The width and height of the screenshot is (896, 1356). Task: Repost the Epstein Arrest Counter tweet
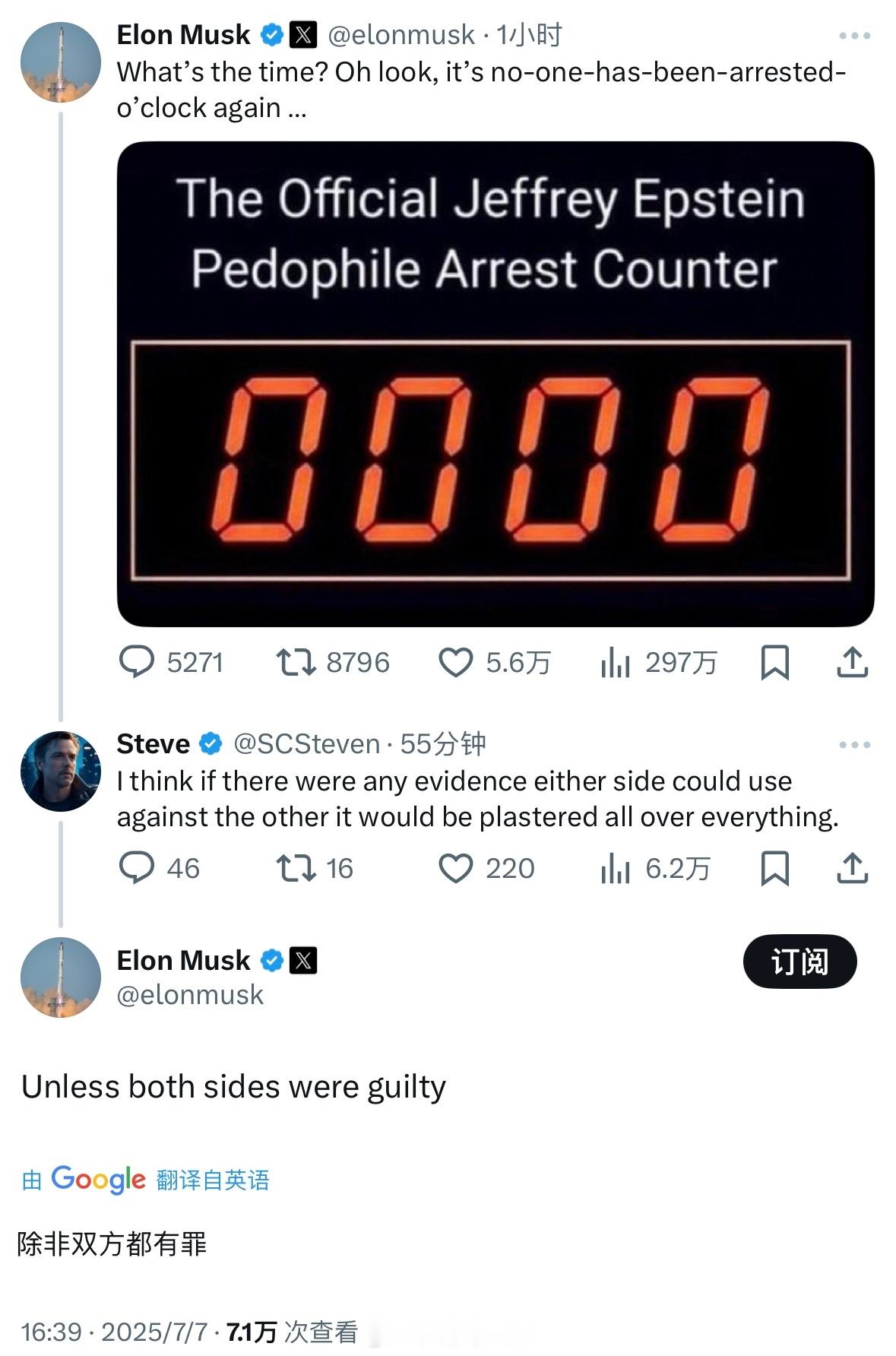pyautogui.click(x=332, y=662)
